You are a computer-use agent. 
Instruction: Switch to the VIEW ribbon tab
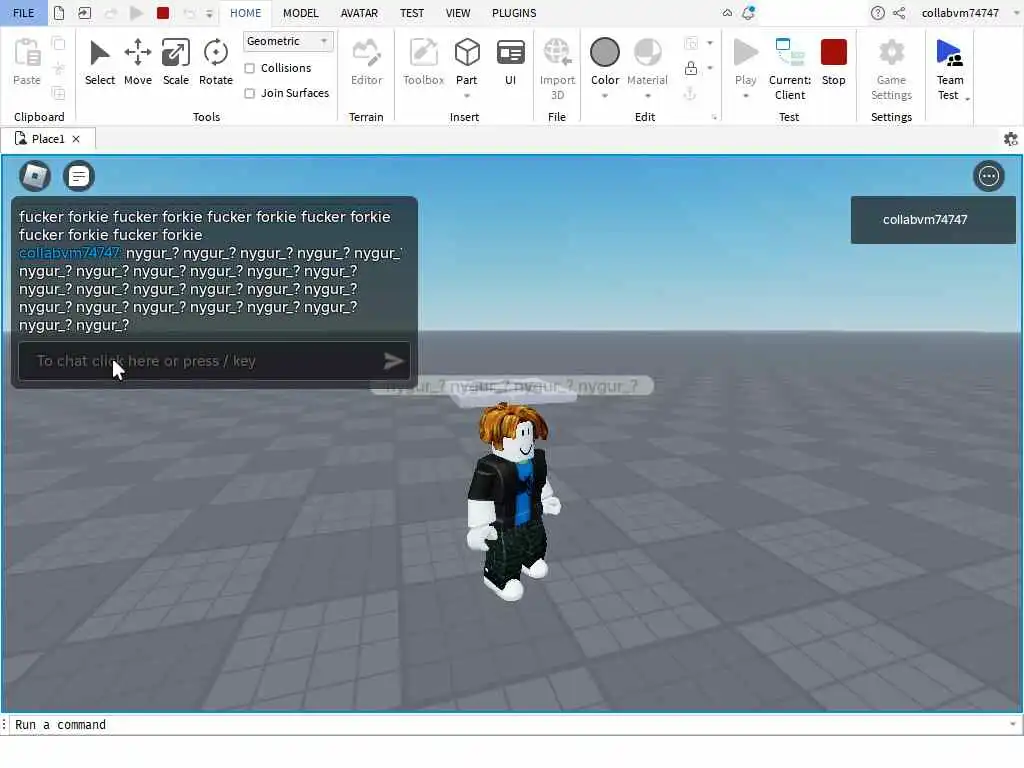[x=458, y=13]
